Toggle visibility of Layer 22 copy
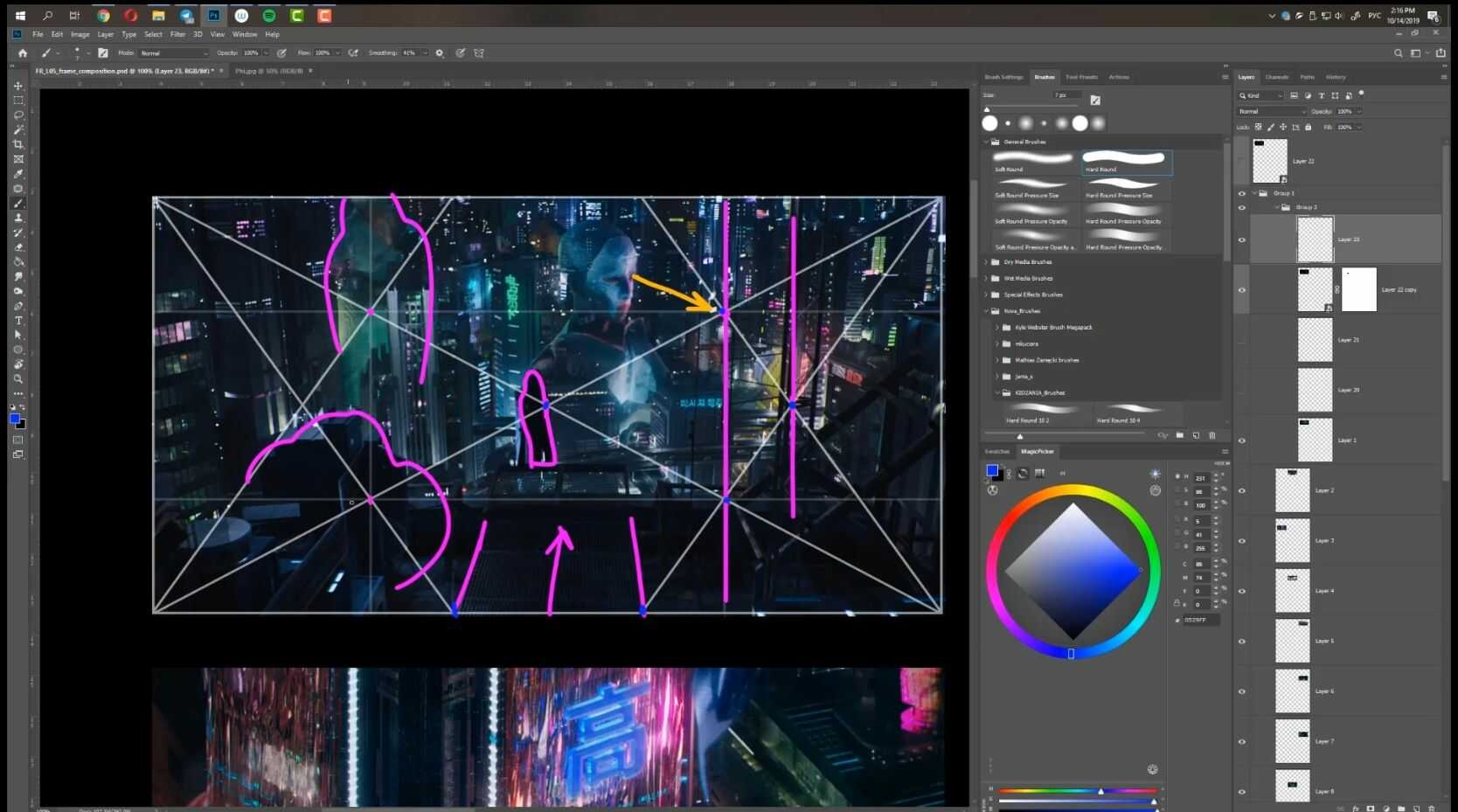The height and width of the screenshot is (812, 1458). [1242, 290]
